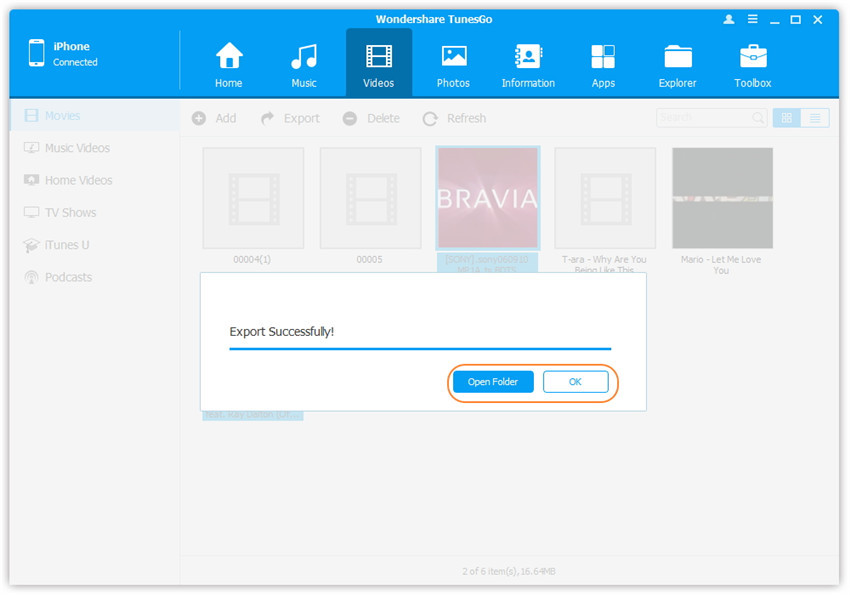Switch to list view layout
Screen dimensions: 850x595
click(815, 118)
